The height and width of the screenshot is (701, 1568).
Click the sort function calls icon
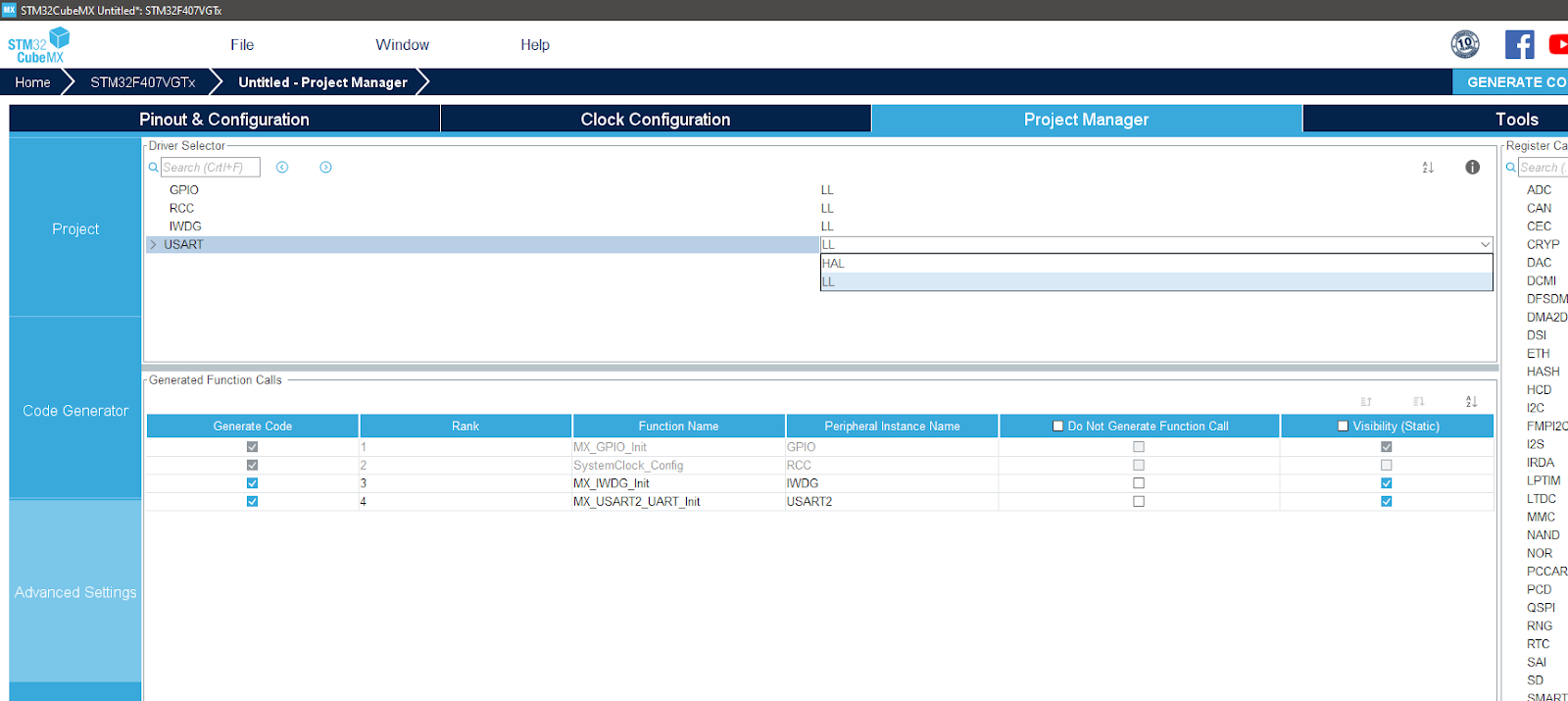click(1471, 402)
